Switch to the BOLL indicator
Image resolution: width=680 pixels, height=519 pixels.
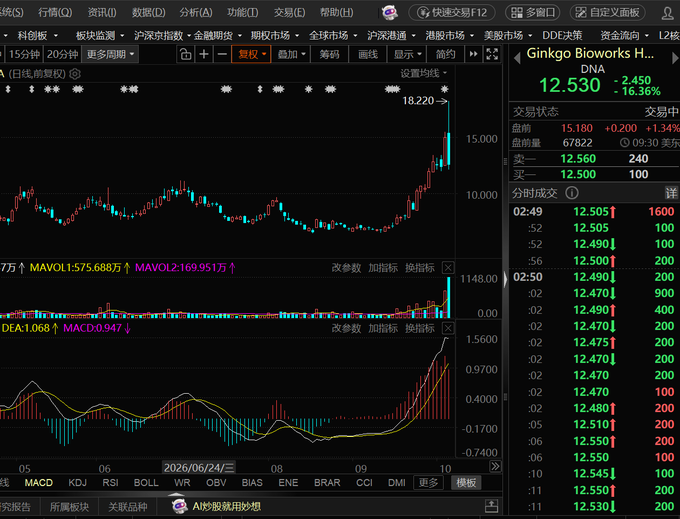point(146,483)
